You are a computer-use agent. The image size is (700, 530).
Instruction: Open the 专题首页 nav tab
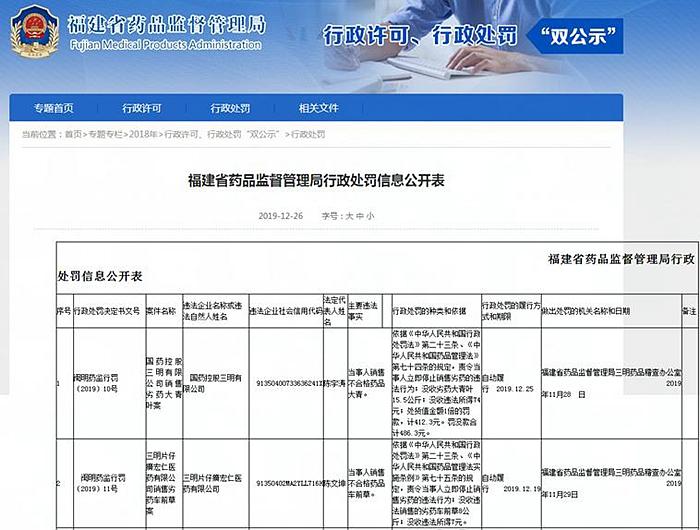[x=53, y=108]
